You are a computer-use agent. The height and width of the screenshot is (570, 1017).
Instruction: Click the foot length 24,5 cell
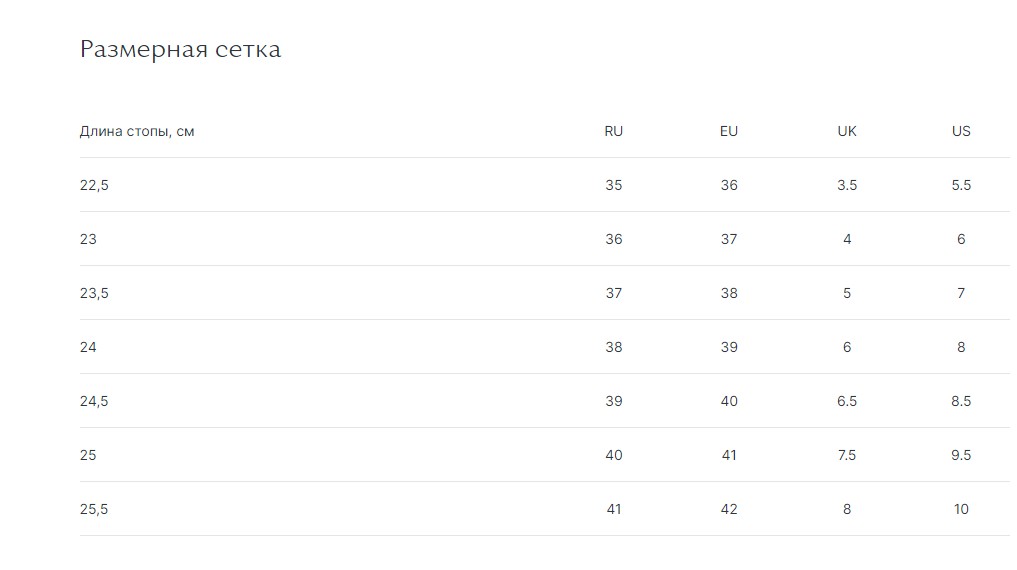pos(94,401)
